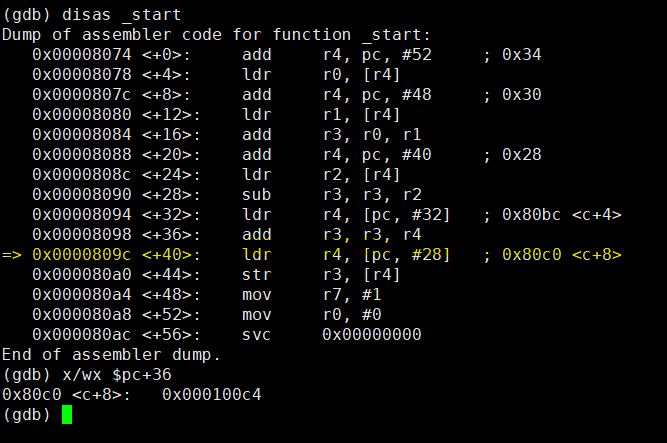
Task: Click address 0x00008094
Action: pyautogui.click(x=82, y=215)
